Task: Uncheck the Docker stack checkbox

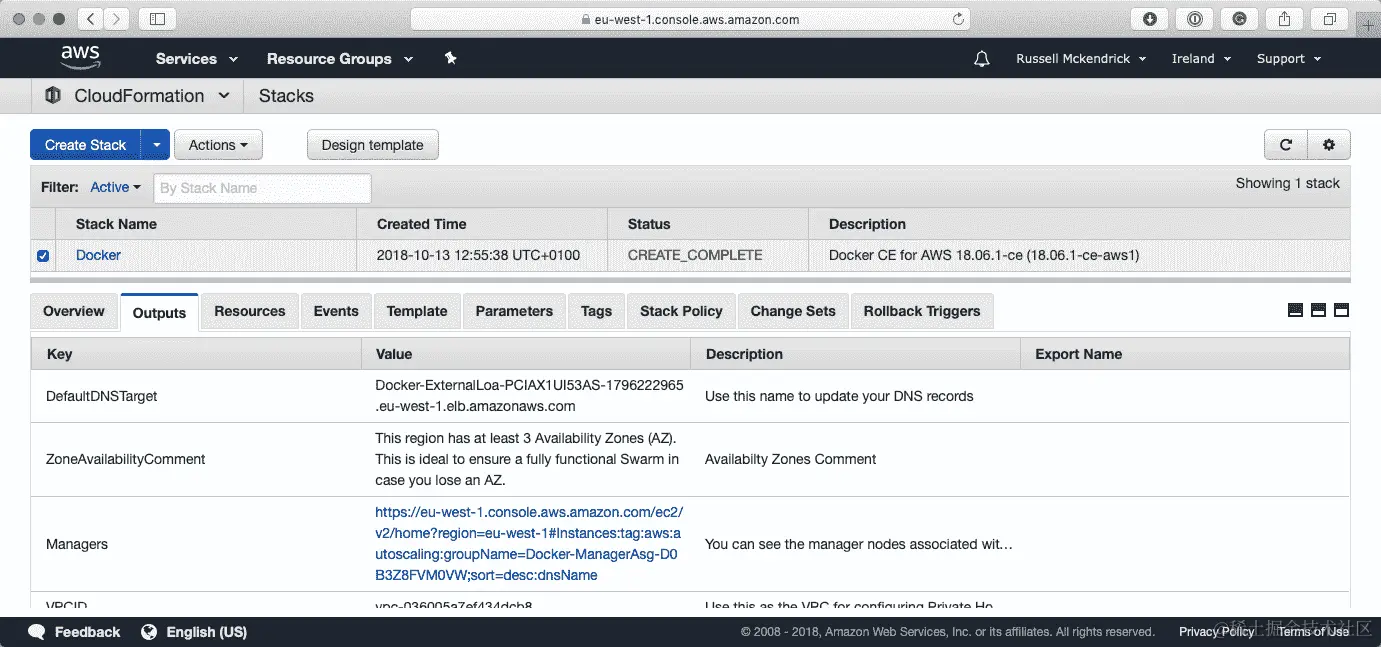Action: point(43,256)
